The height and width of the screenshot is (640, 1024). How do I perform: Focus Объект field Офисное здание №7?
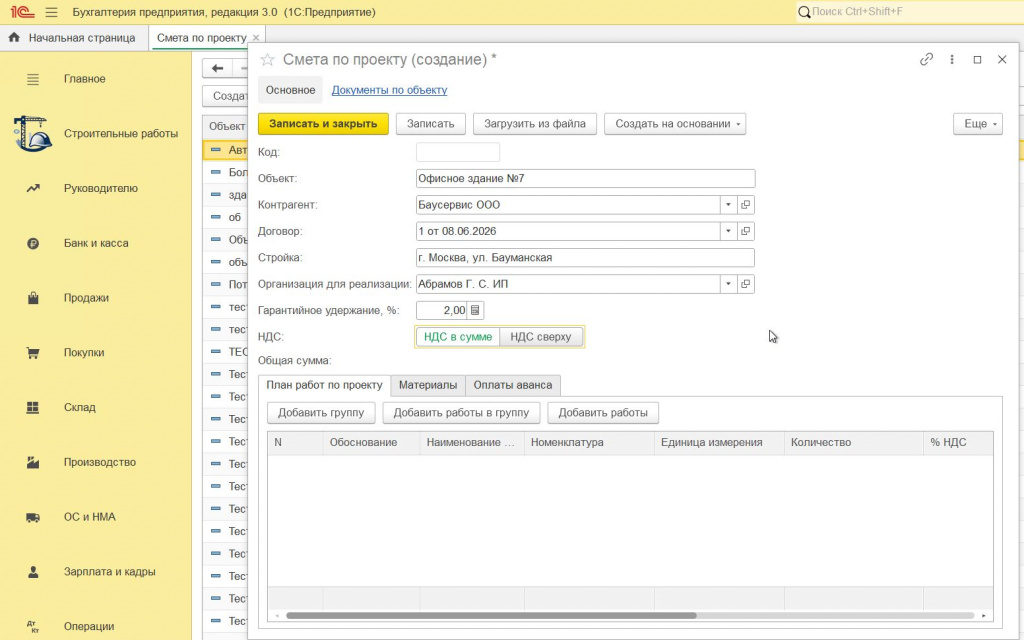[x=585, y=178]
